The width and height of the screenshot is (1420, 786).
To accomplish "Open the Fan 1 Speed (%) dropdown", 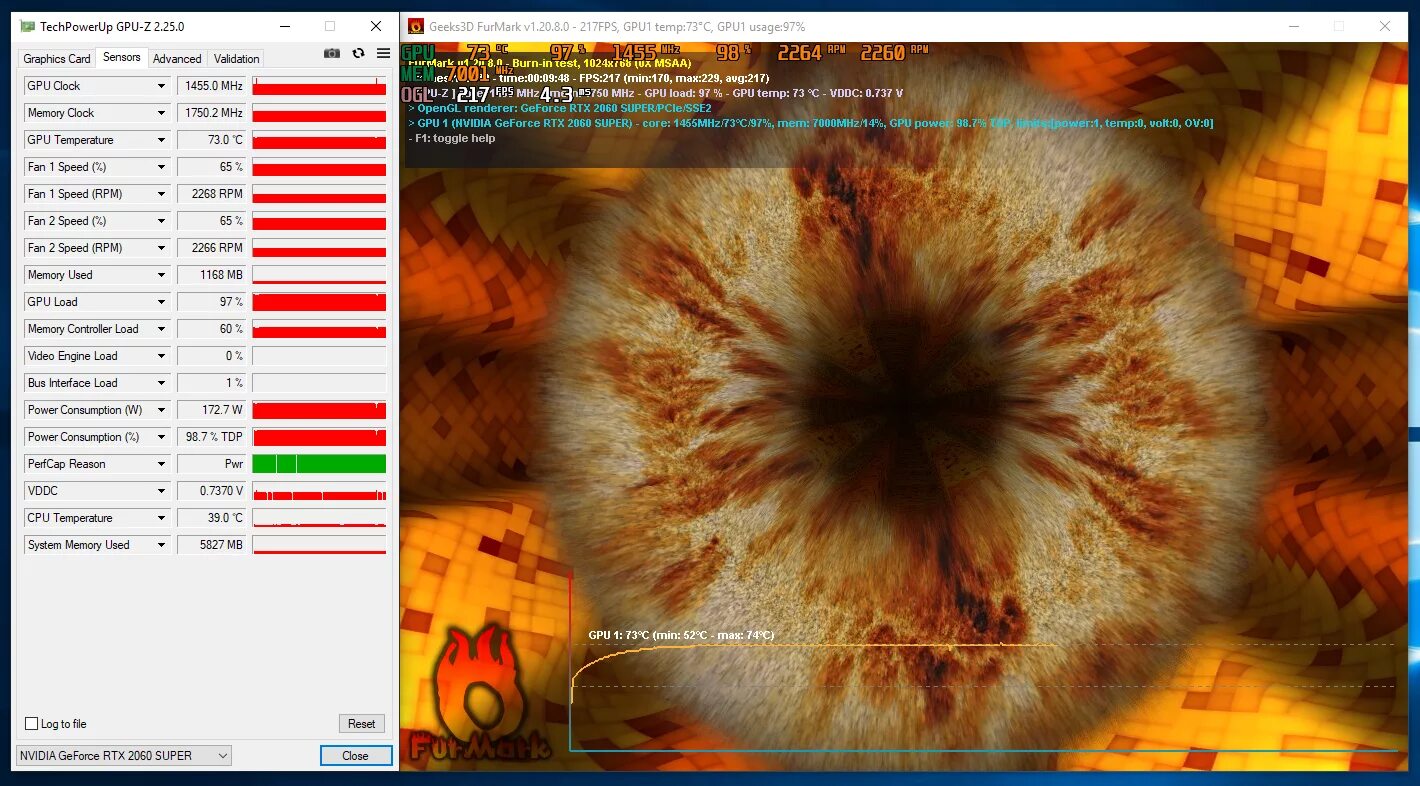I will tap(161, 167).
